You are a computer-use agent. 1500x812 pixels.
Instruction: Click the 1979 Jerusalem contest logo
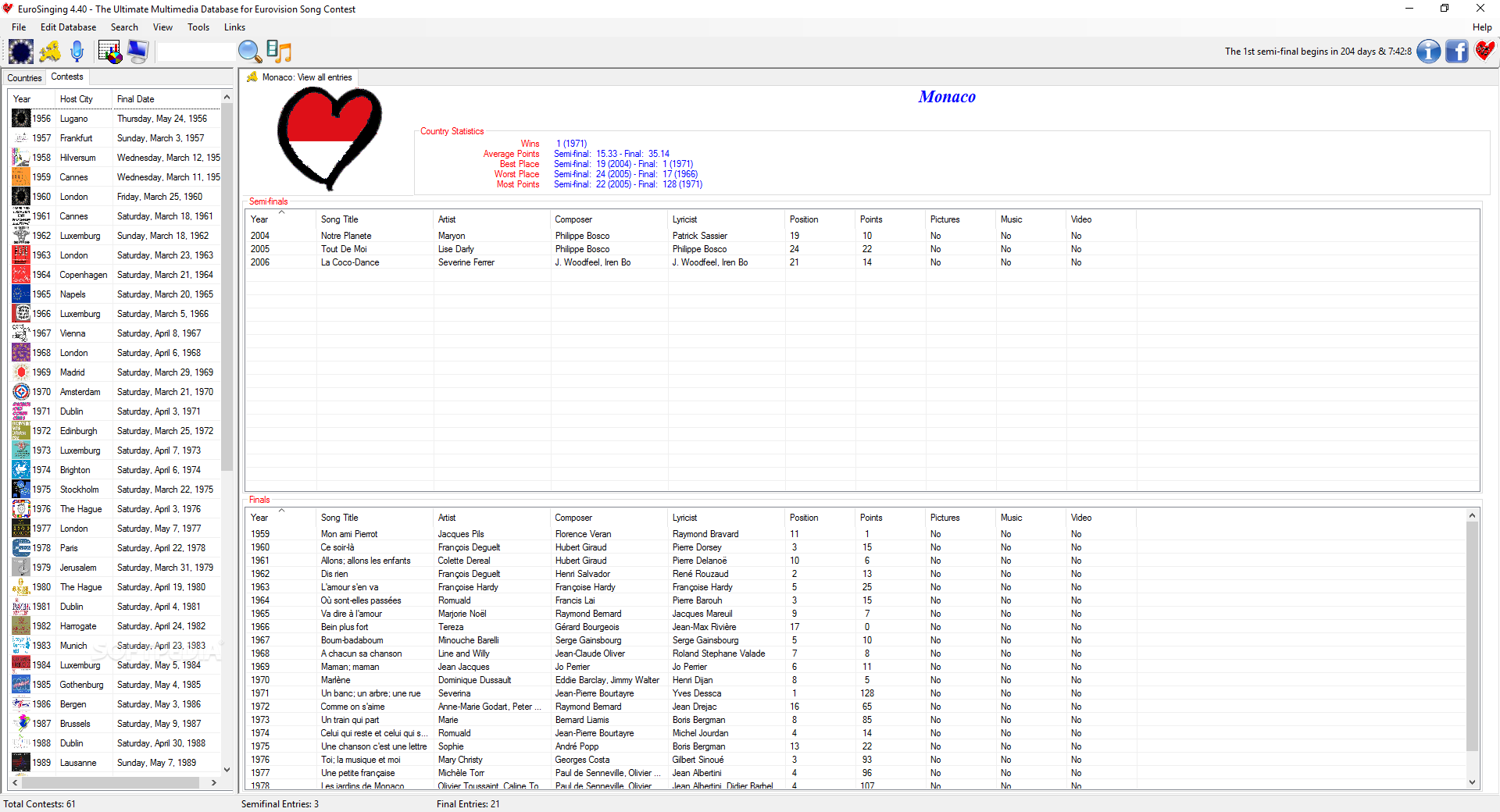click(21, 568)
